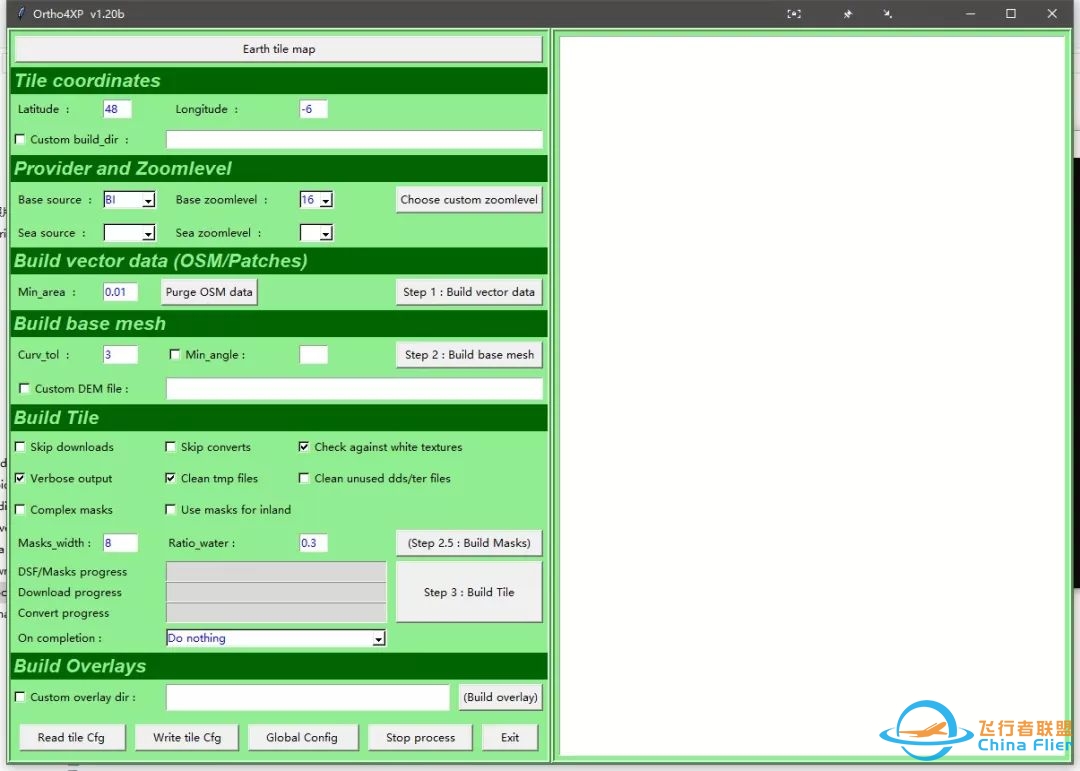Click the Ortho4XP feather icon in title bar
The width and height of the screenshot is (1080, 771).
(x=18, y=14)
